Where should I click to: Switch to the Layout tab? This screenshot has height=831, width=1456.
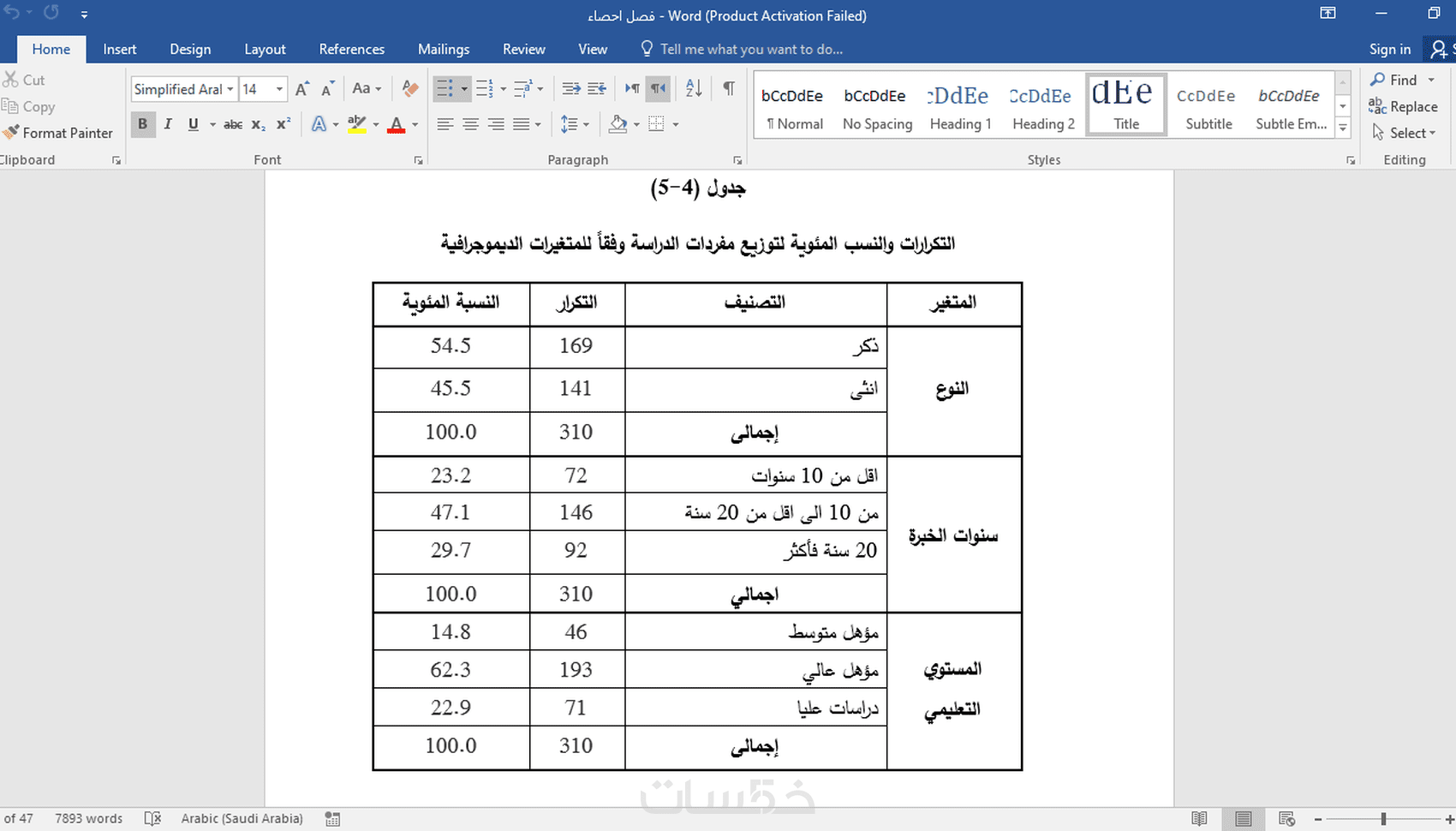tap(265, 49)
